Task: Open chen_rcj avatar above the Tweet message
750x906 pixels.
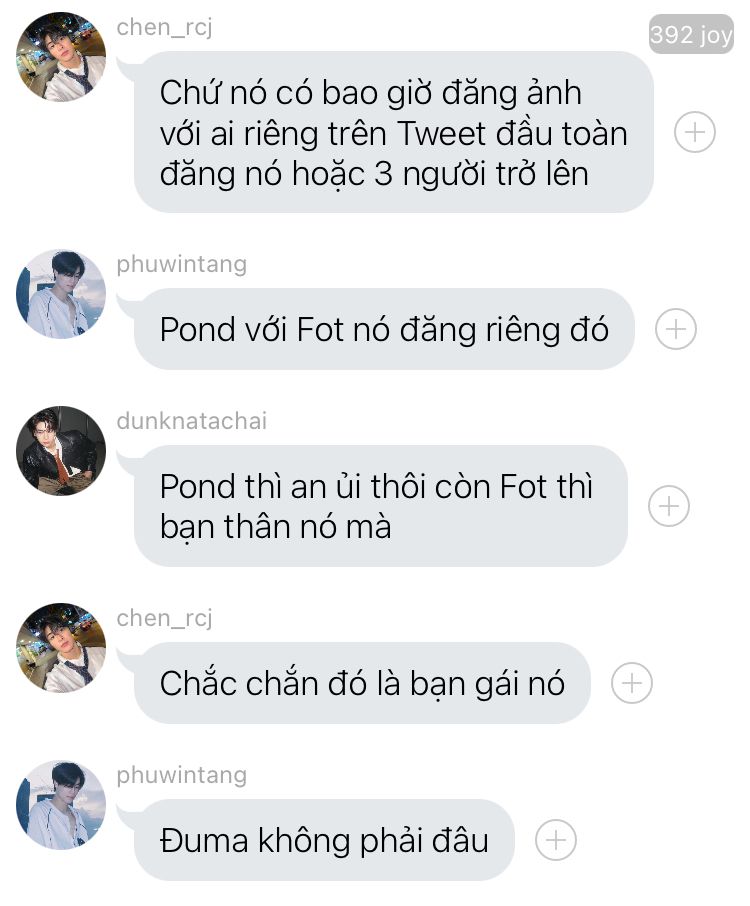Action: pos(61,57)
